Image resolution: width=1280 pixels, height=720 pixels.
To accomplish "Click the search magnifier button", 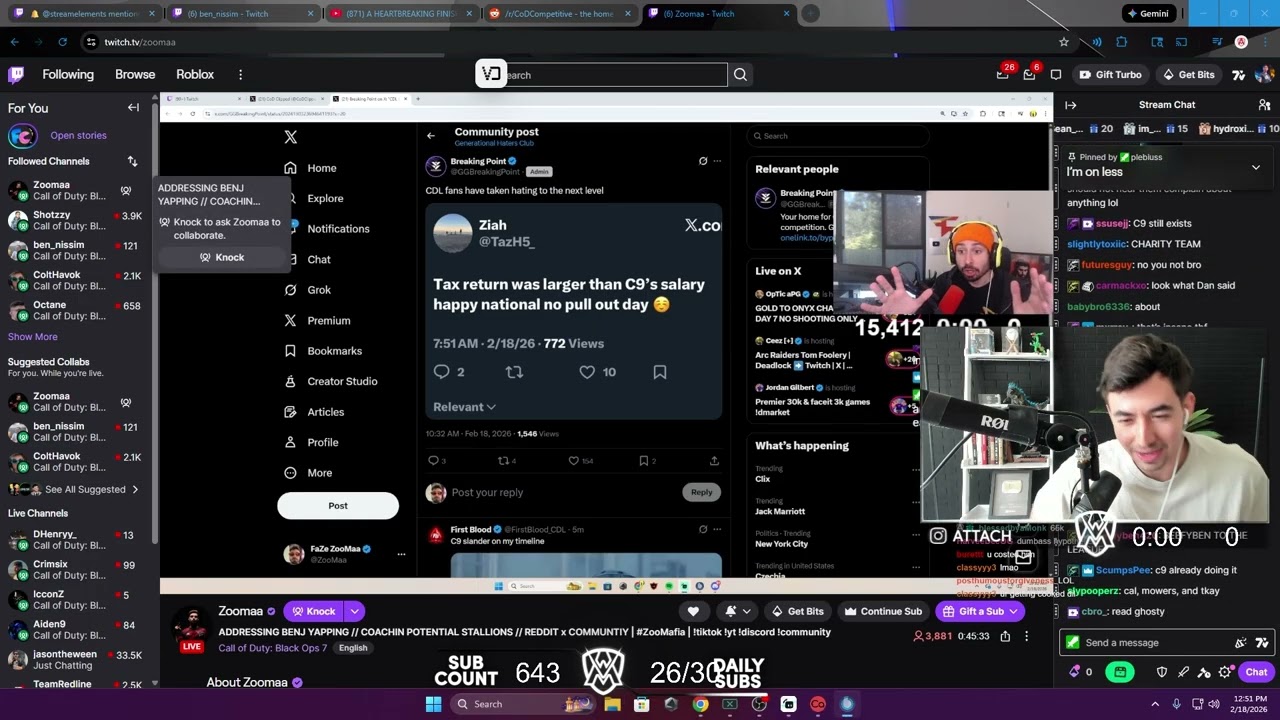I will click(x=740, y=75).
